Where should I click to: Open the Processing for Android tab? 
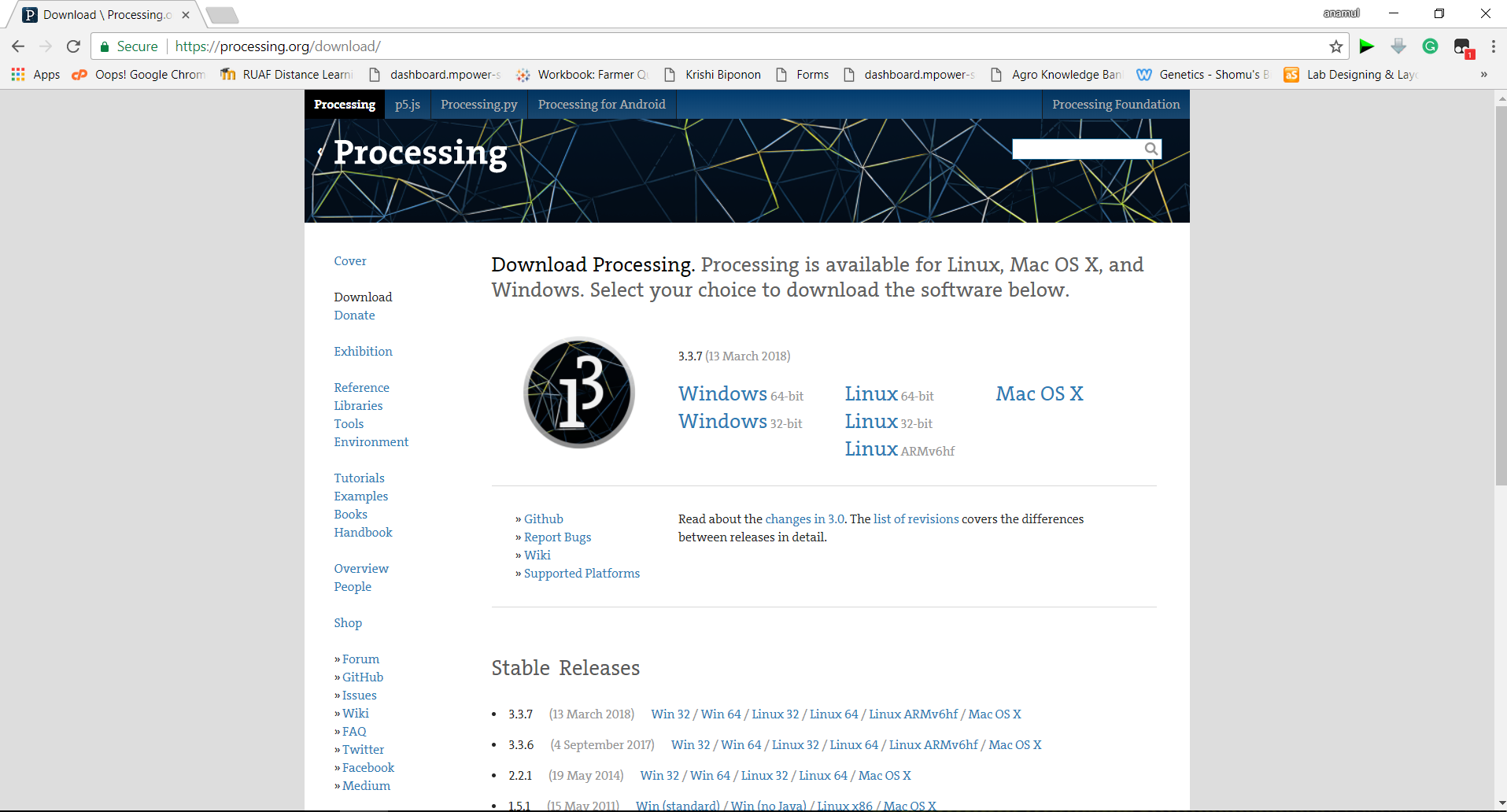[x=602, y=104]
